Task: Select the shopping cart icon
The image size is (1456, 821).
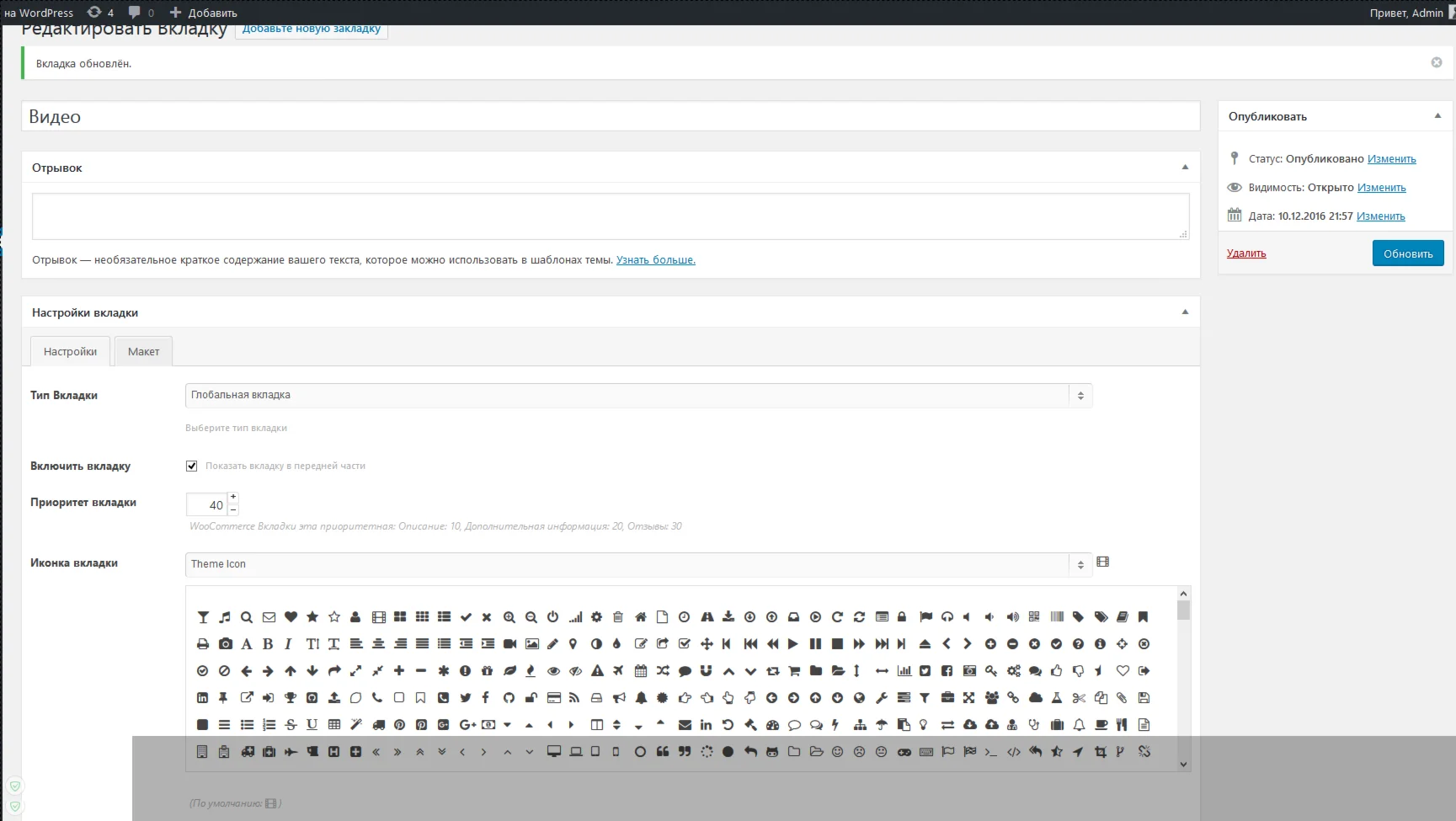Action: (793, 671)
